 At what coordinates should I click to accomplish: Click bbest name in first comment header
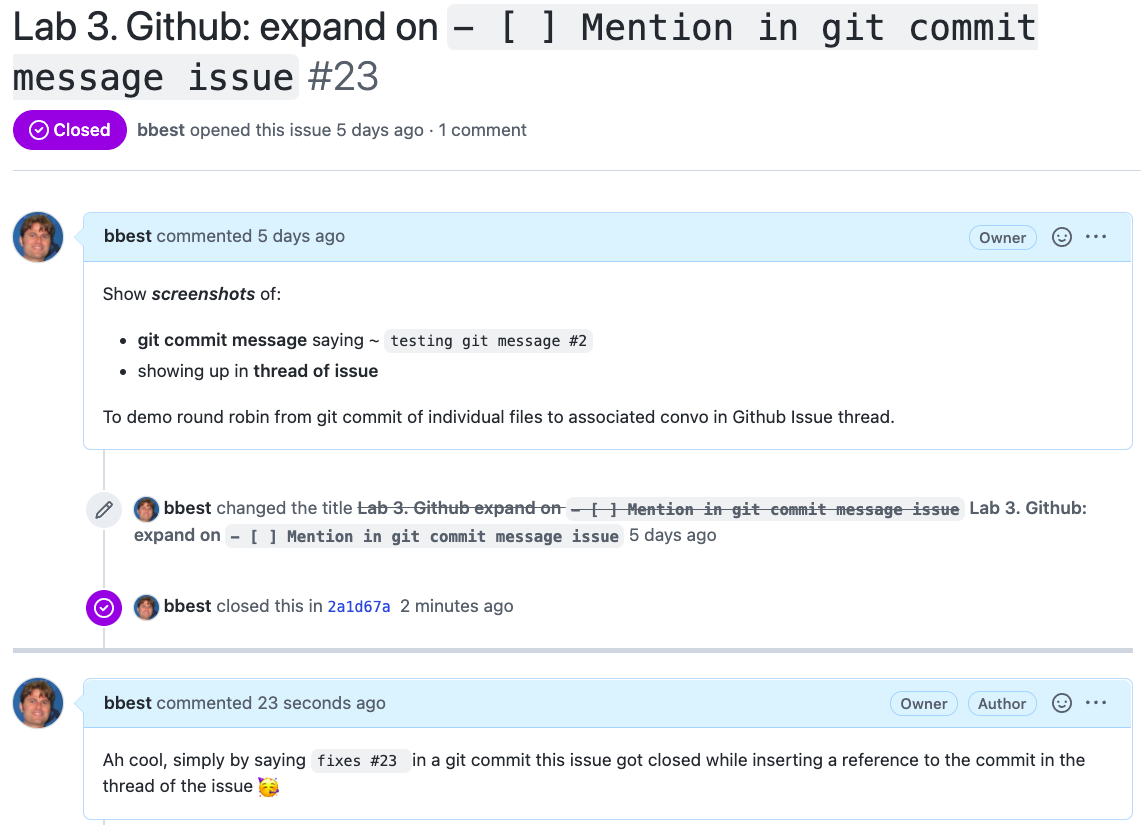tap(128, 236)
